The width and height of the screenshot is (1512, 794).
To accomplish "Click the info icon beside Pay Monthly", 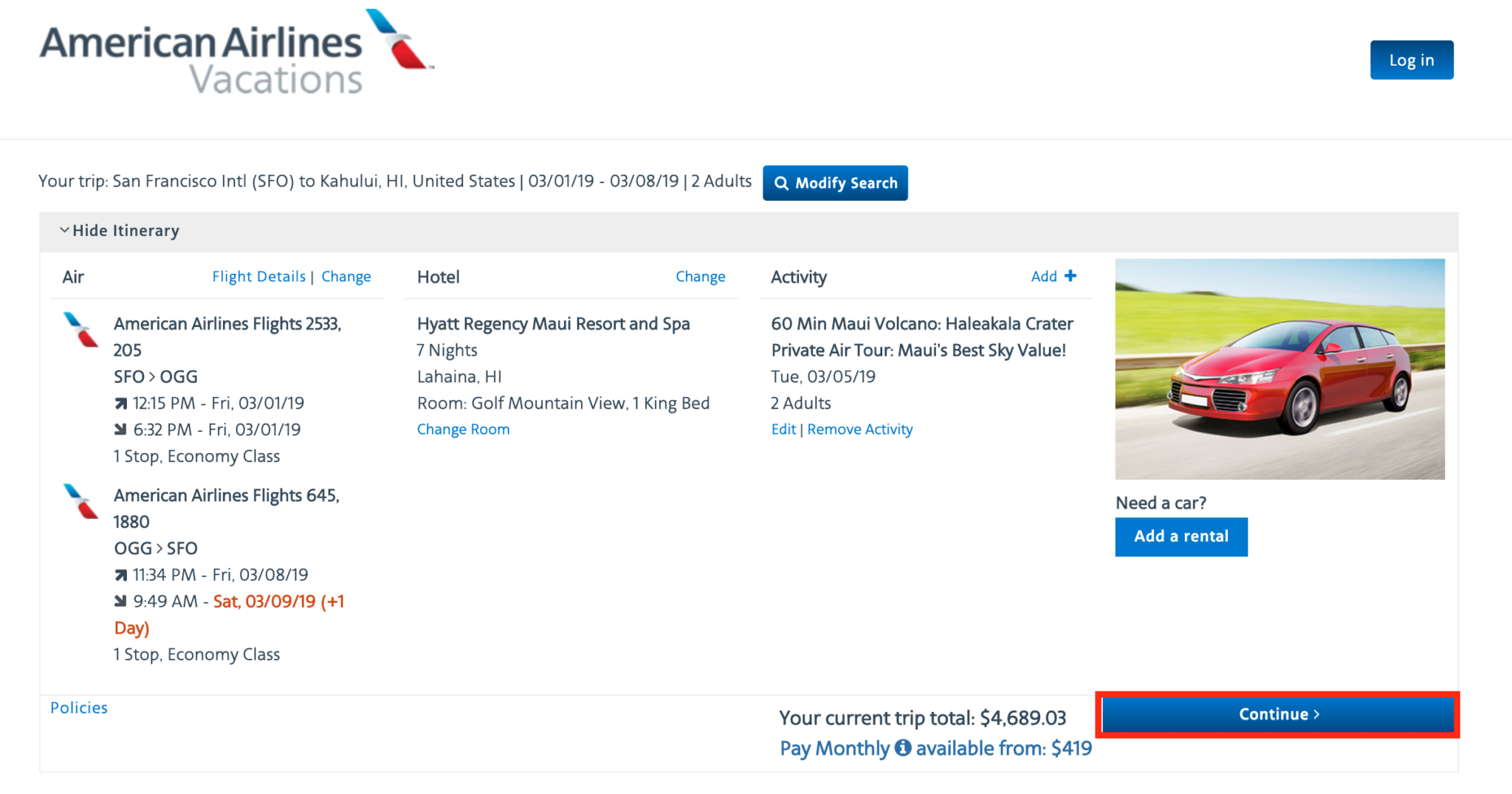I will pyautogui.click(x=902, y=748).
